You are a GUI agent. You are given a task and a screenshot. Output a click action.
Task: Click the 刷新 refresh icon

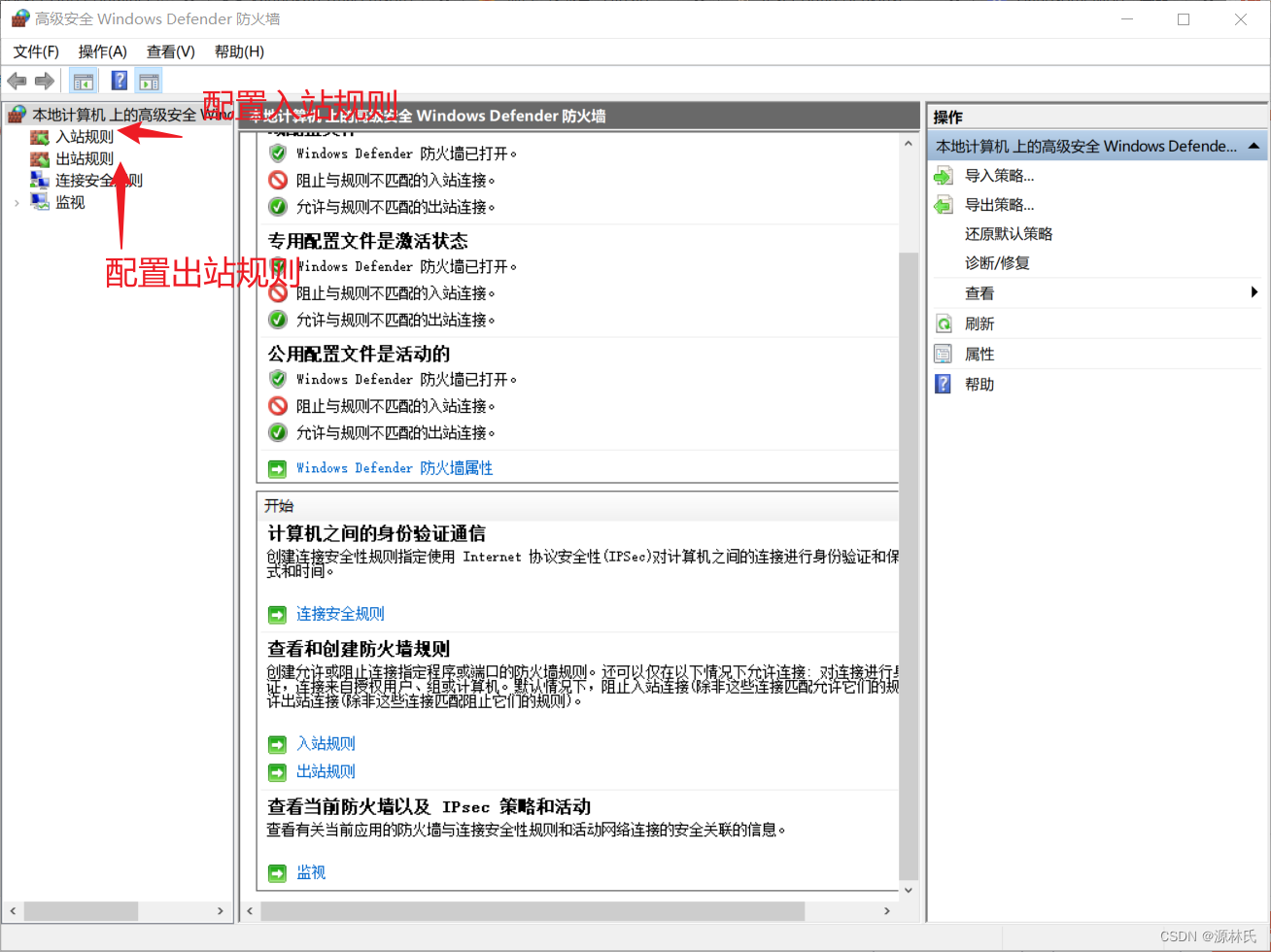(943, 323)
